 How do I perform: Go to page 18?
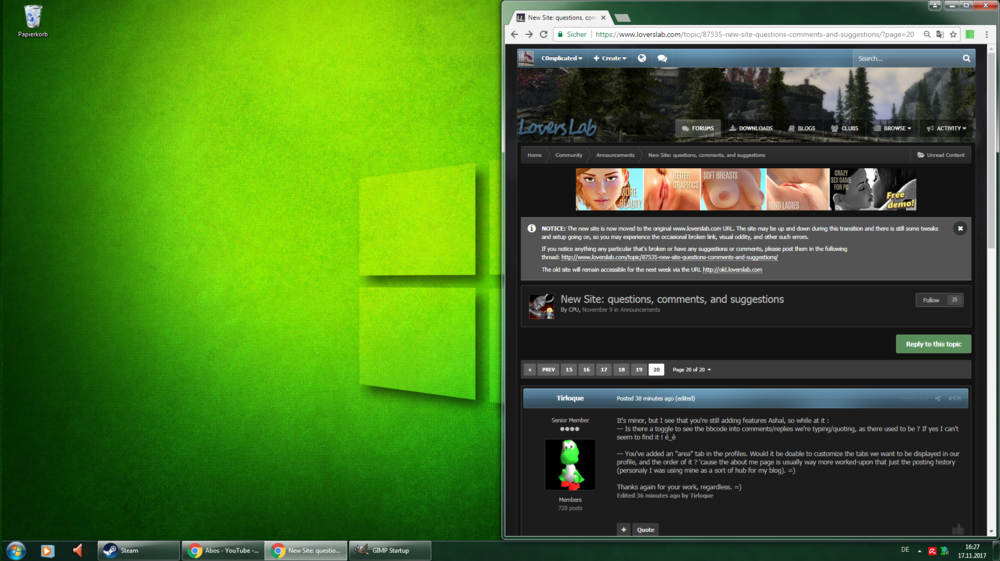(621, 370)
